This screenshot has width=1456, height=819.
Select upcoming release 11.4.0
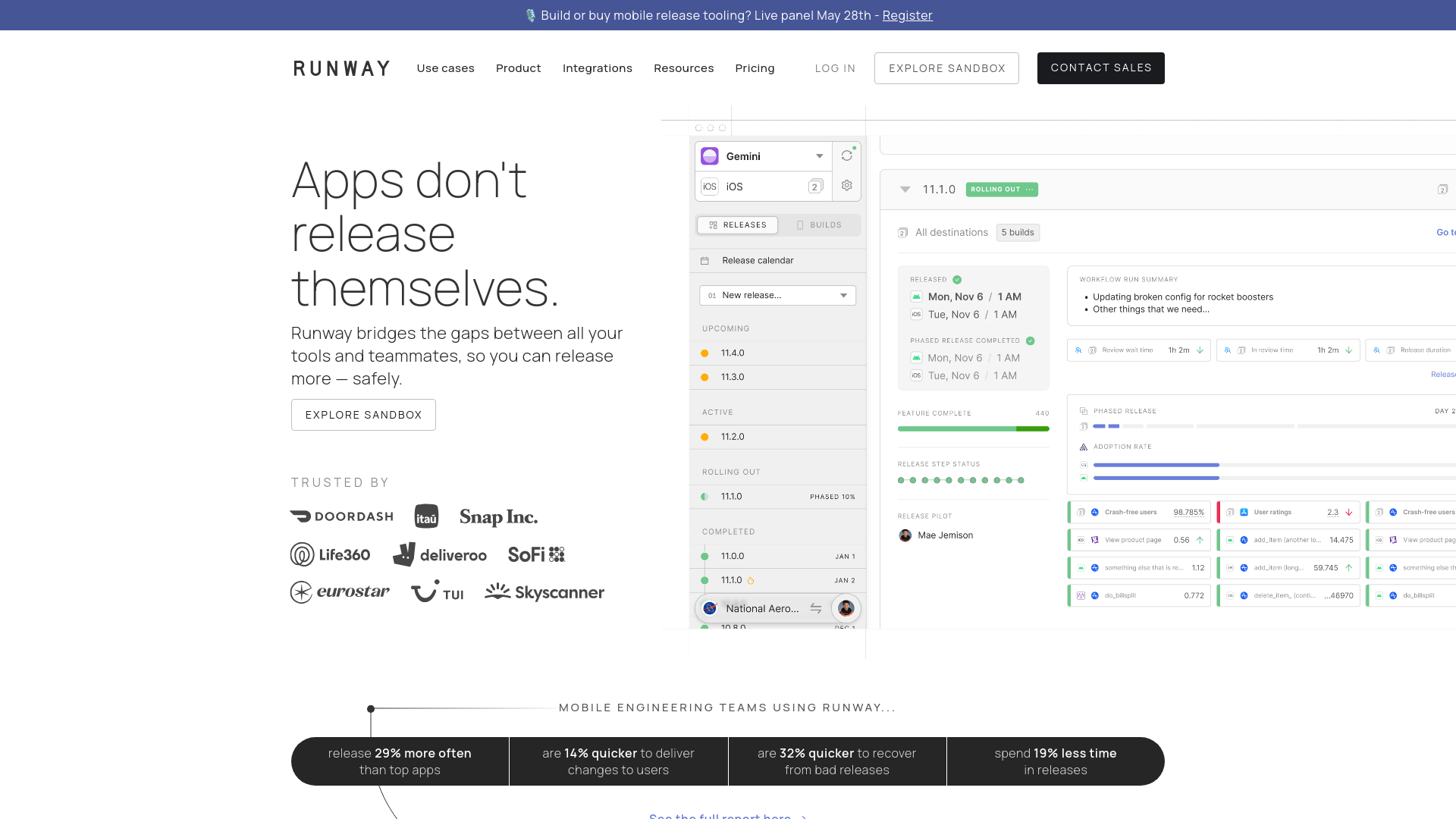[x=777, y=353]
